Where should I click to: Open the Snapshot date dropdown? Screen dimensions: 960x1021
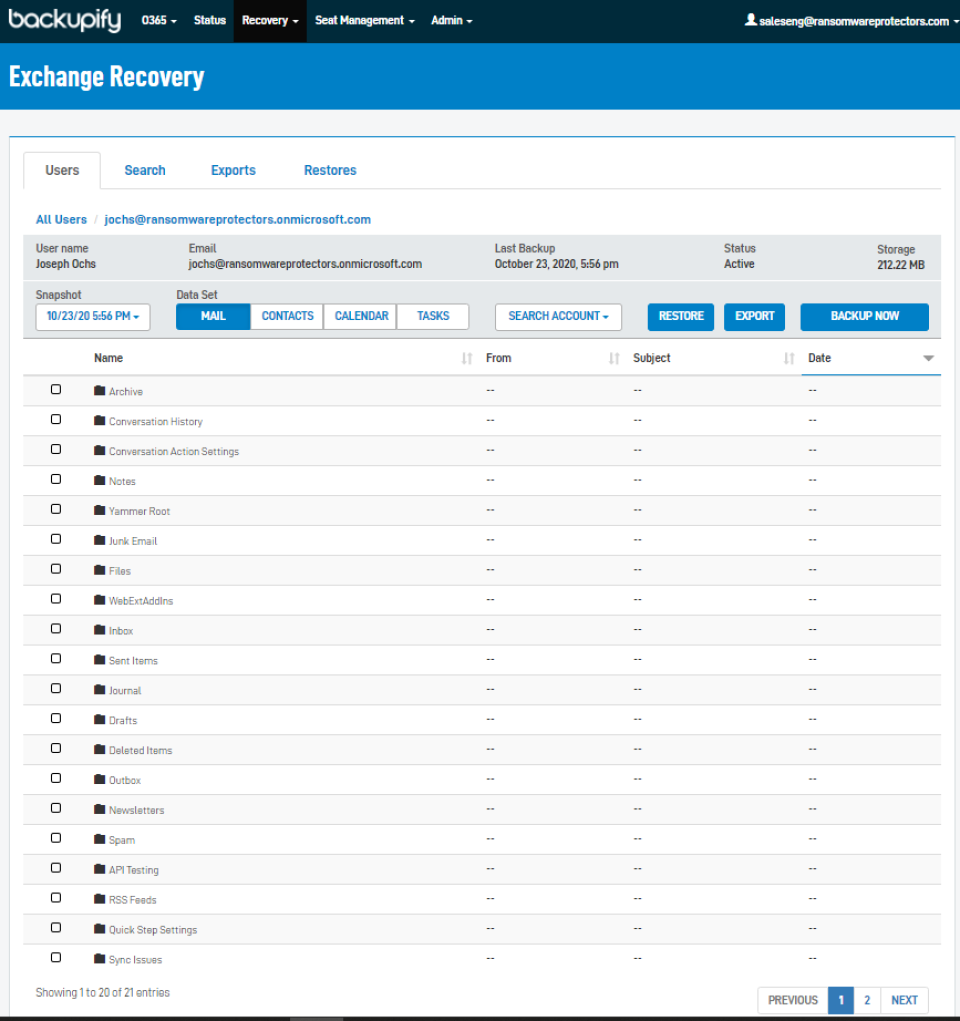coord(92,317)
